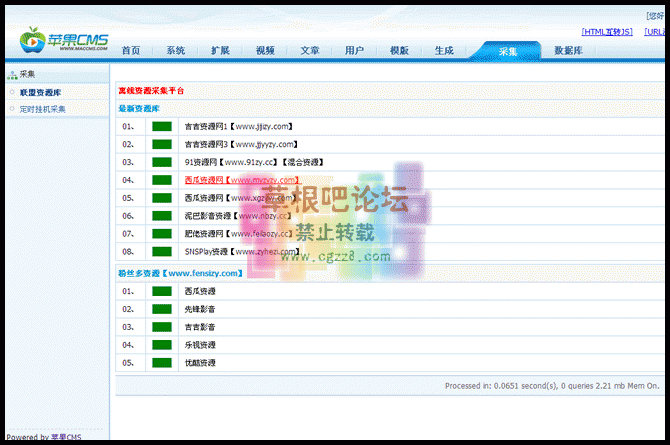Open the 视频 menu tab
This screenshot has width=670, height=445.
265,50
